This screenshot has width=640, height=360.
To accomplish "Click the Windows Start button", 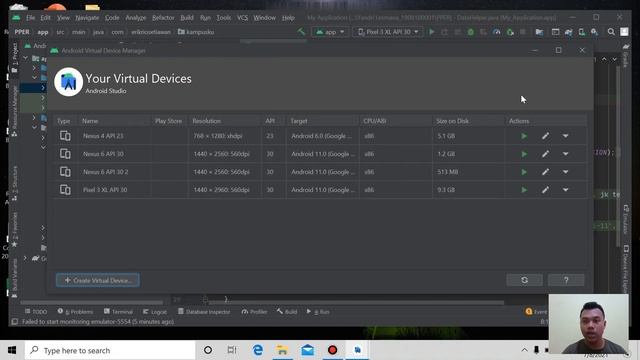I will 12,350.
